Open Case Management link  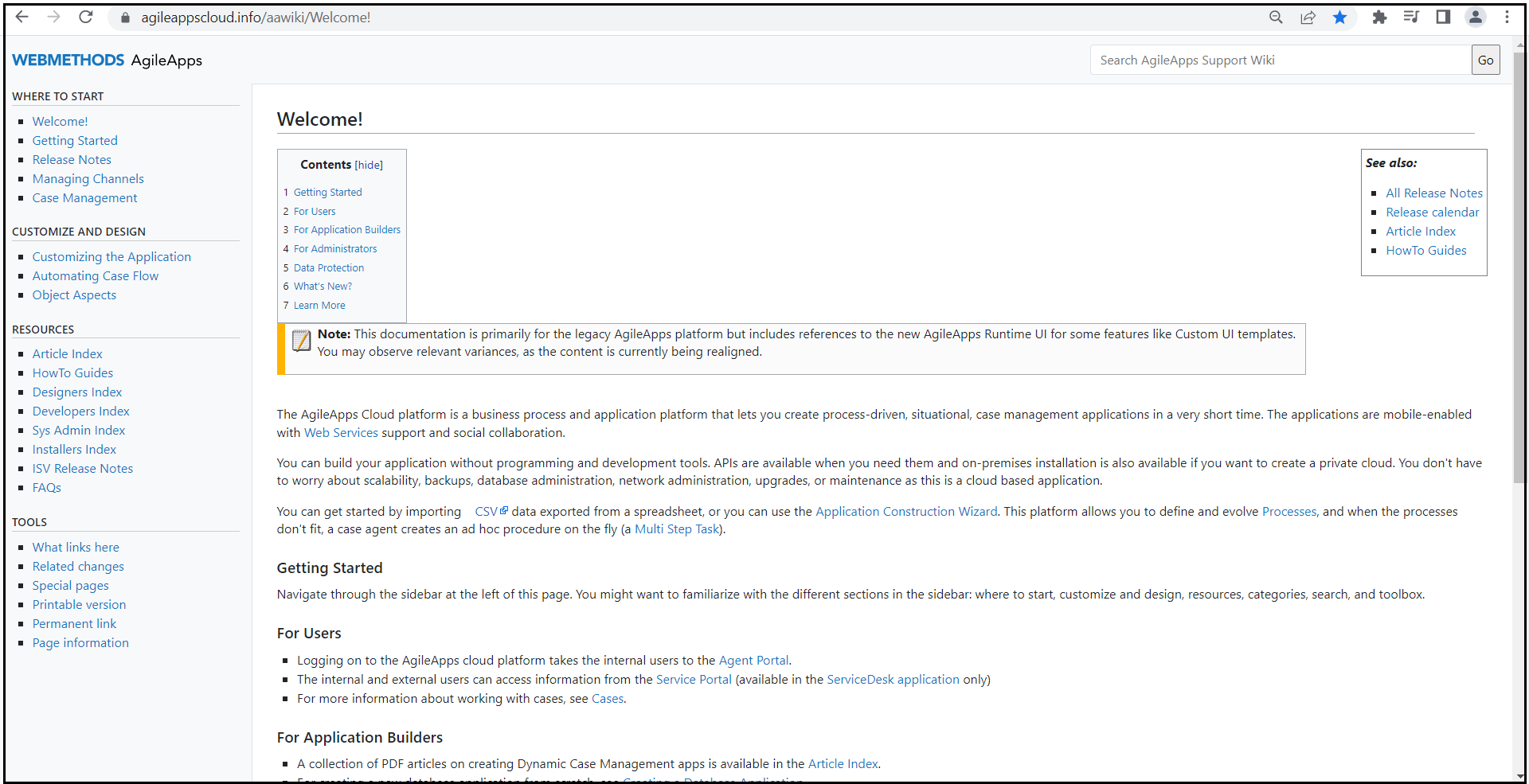(x=84, y=198)
